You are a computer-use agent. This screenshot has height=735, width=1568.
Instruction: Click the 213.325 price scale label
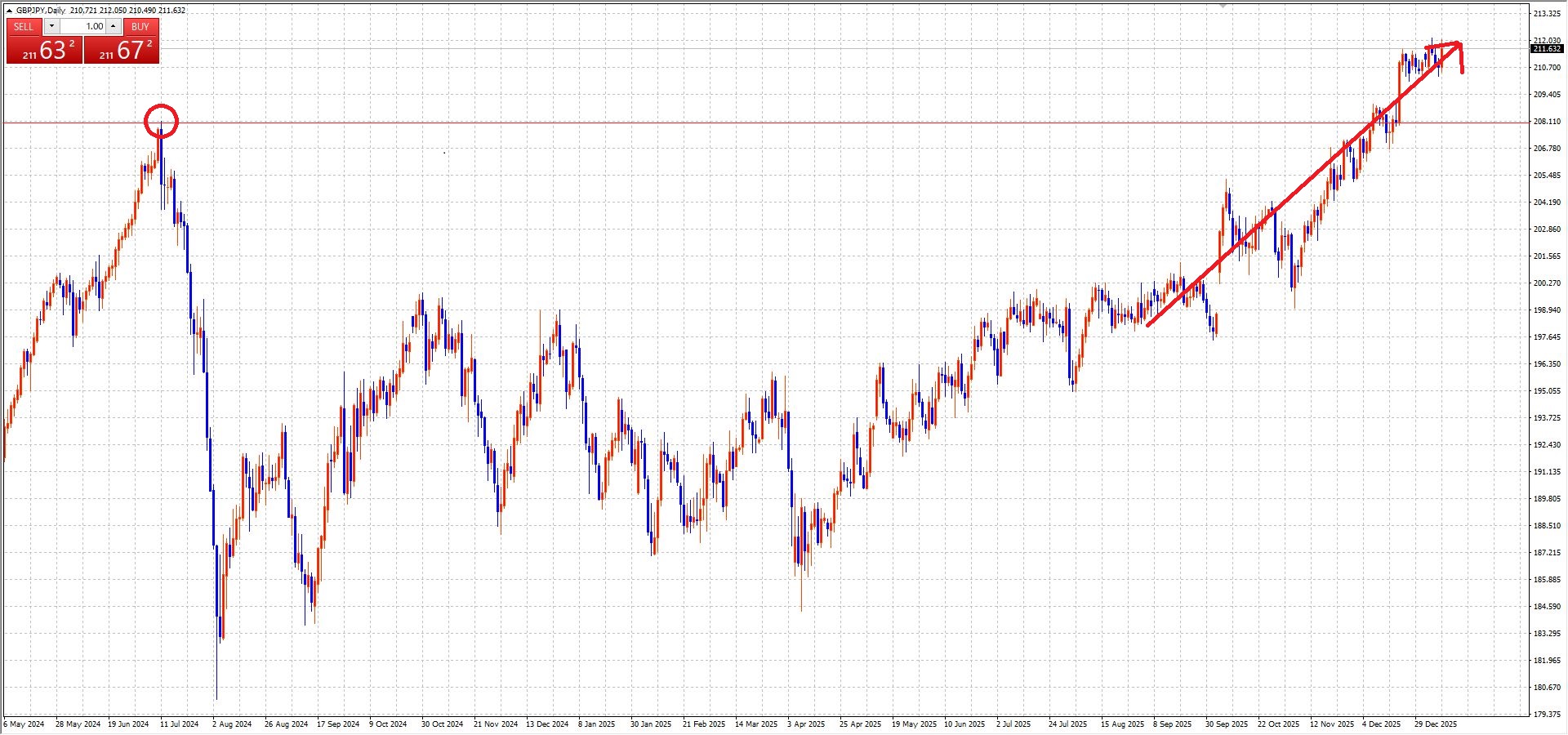pos(1547,14)
